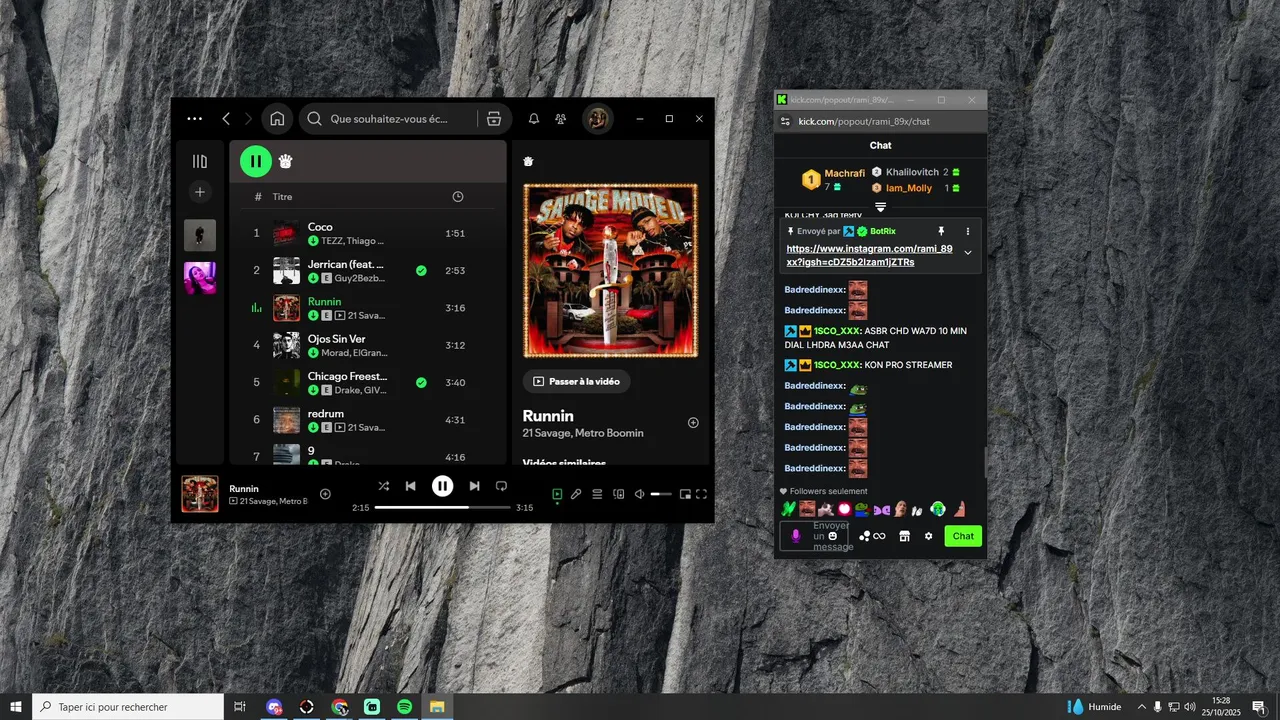Open second pink playlist thumbnail in sidebar

[200, 278]
